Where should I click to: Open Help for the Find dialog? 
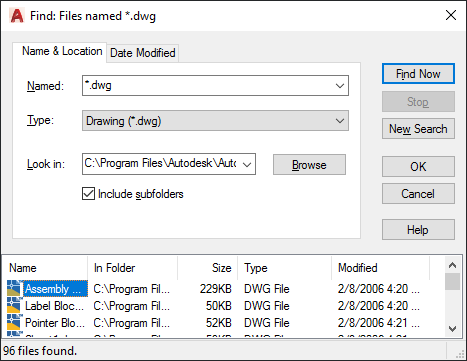(x=418, y=230)
